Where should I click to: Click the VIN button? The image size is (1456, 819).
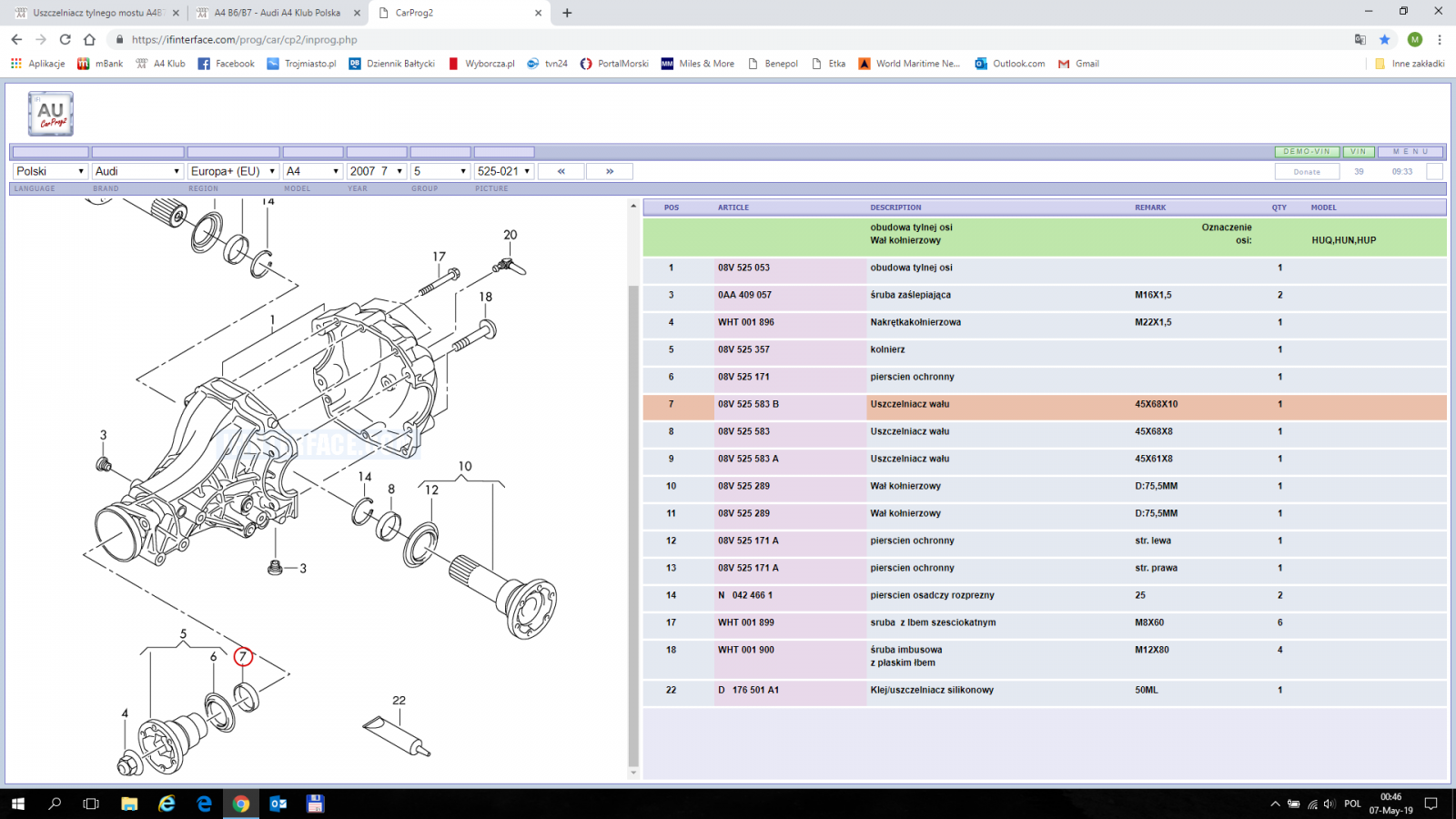(1359, 152)
